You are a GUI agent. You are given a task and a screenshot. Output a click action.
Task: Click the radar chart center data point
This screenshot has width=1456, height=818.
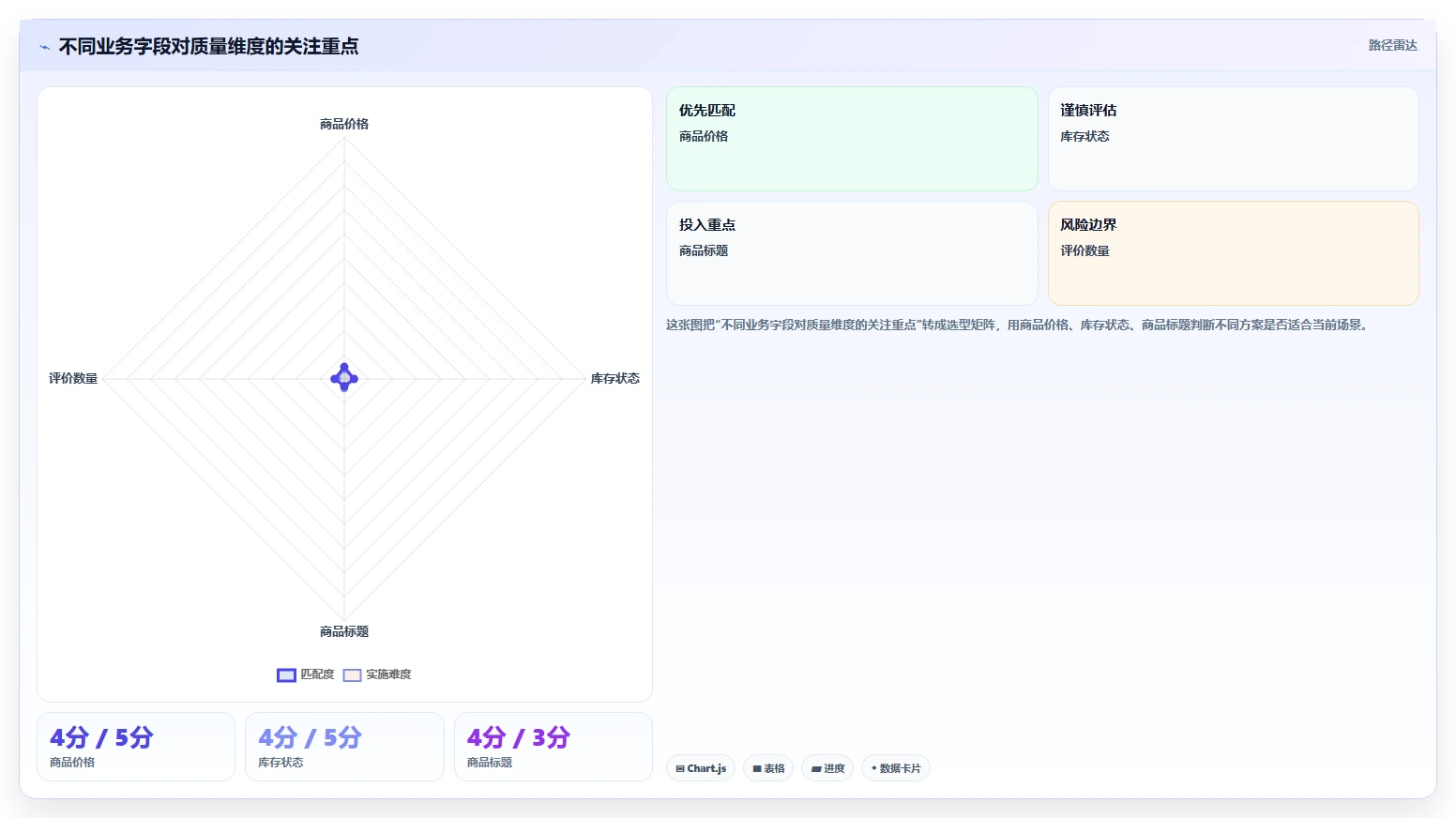coord(344,378)
